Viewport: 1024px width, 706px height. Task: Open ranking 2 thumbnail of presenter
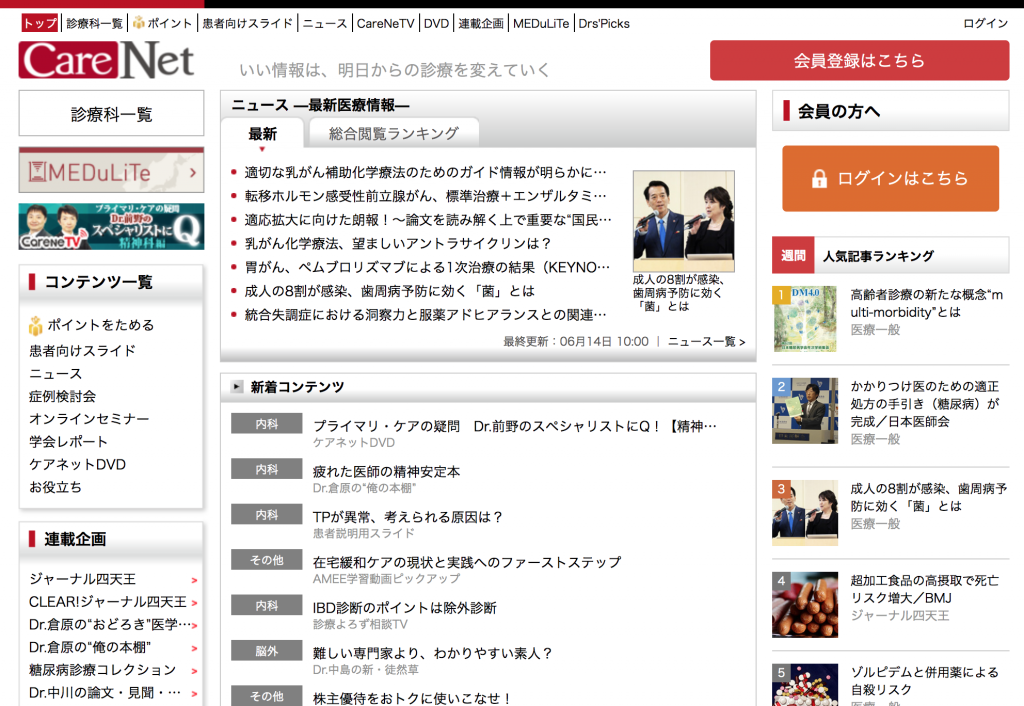805,411
